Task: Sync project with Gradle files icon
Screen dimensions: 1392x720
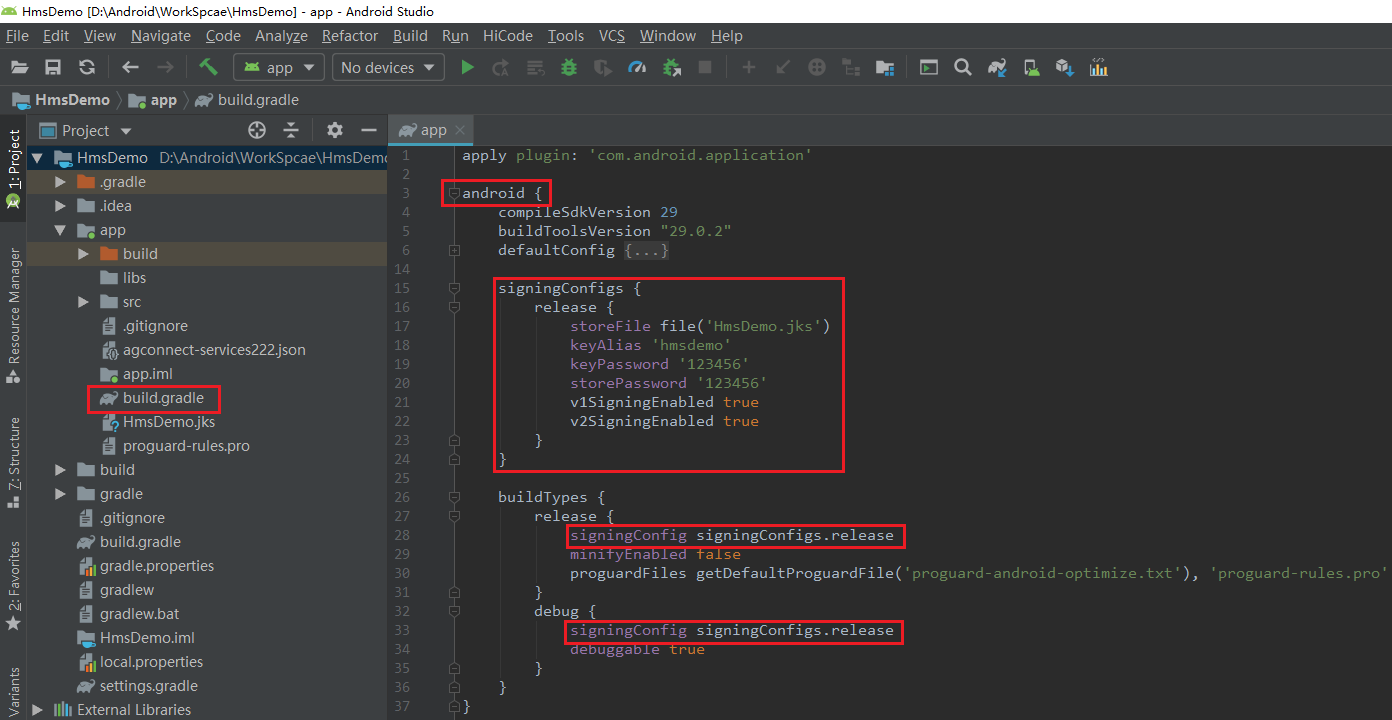Action: pos(997,67)
